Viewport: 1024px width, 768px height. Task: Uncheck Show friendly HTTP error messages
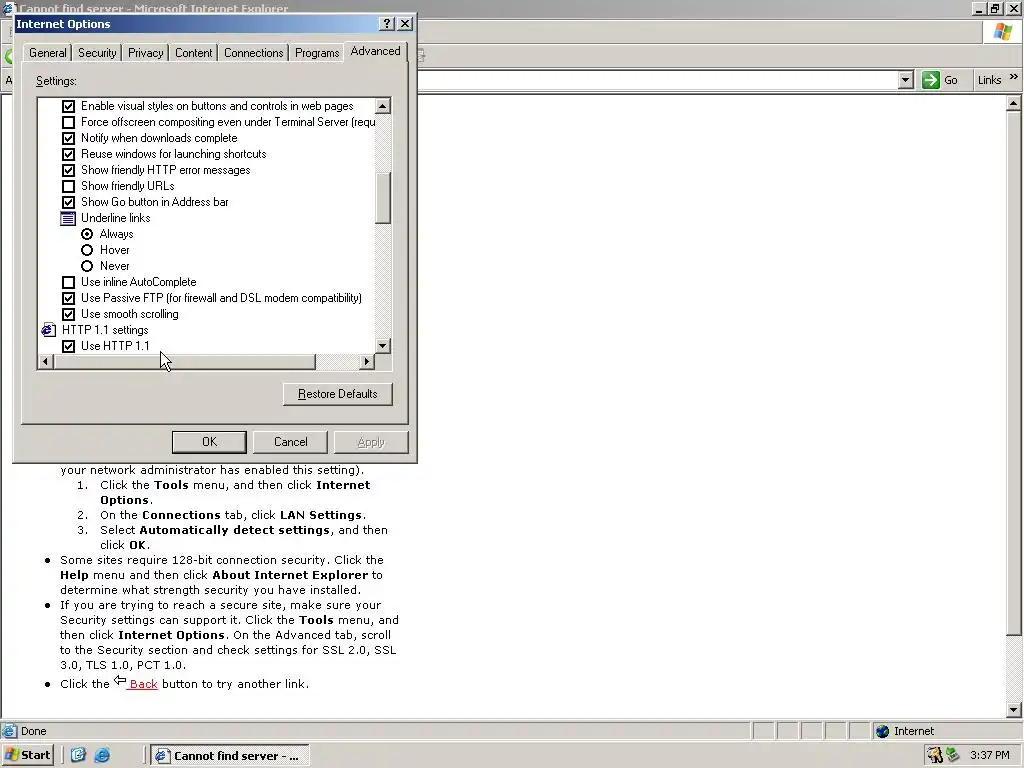pos(69,170)
